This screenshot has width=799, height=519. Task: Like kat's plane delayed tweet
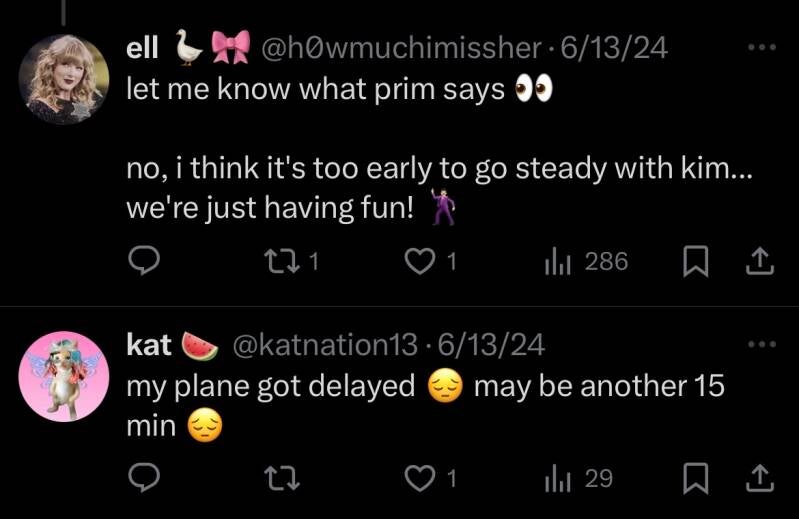coord(419,479)
